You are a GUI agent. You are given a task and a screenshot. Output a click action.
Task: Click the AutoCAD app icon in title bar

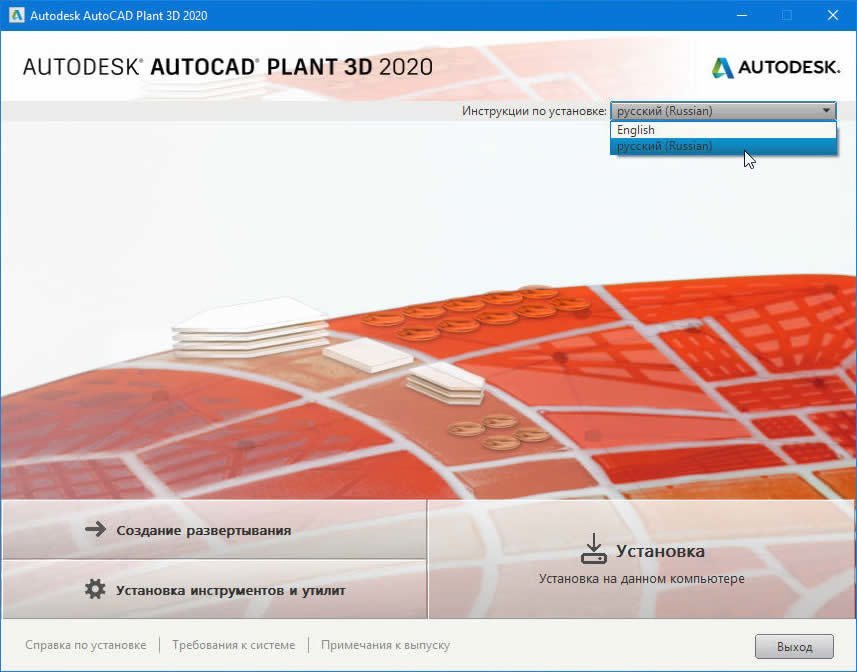coord(16,15)
